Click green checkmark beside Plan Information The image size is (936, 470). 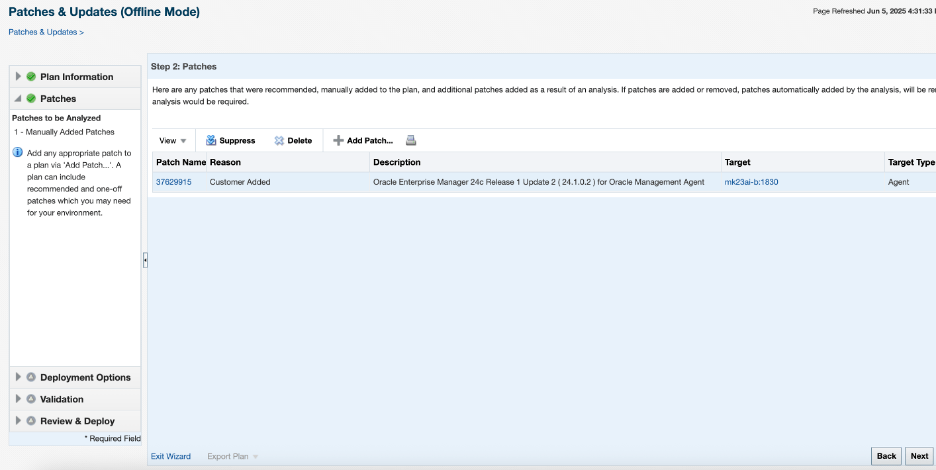[31, 77]
